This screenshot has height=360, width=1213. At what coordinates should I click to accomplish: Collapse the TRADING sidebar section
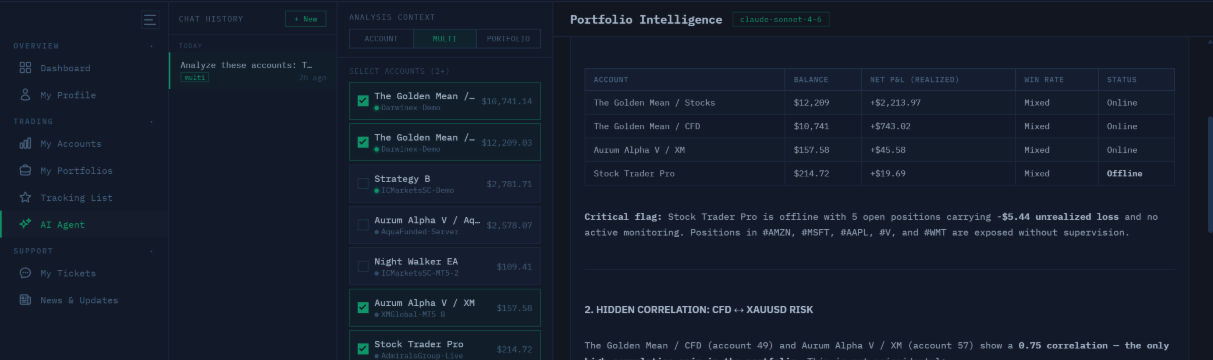(x=151, y=122)
